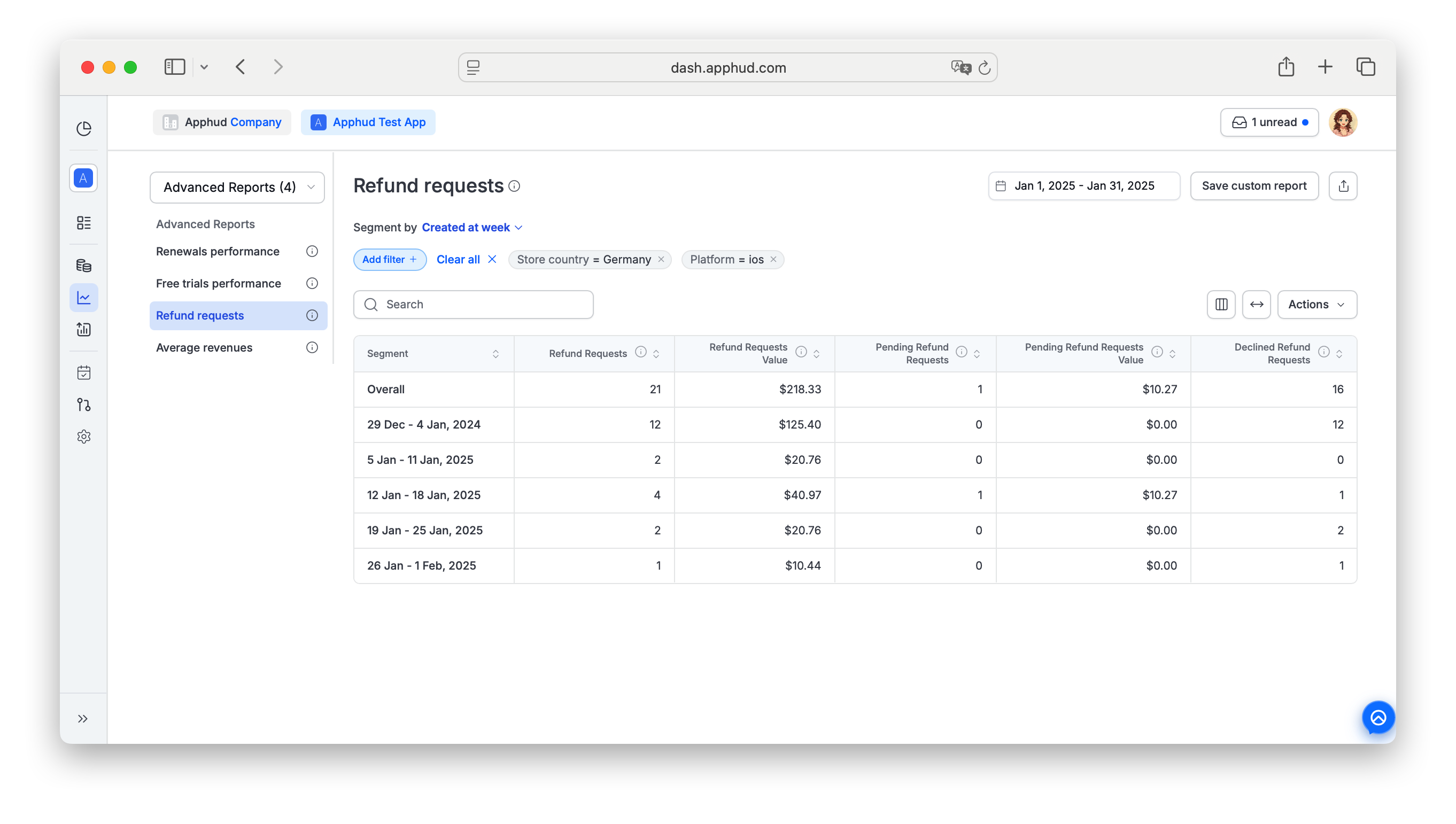Click info icon in Declined Refund Requests header

click(1323, 352)
